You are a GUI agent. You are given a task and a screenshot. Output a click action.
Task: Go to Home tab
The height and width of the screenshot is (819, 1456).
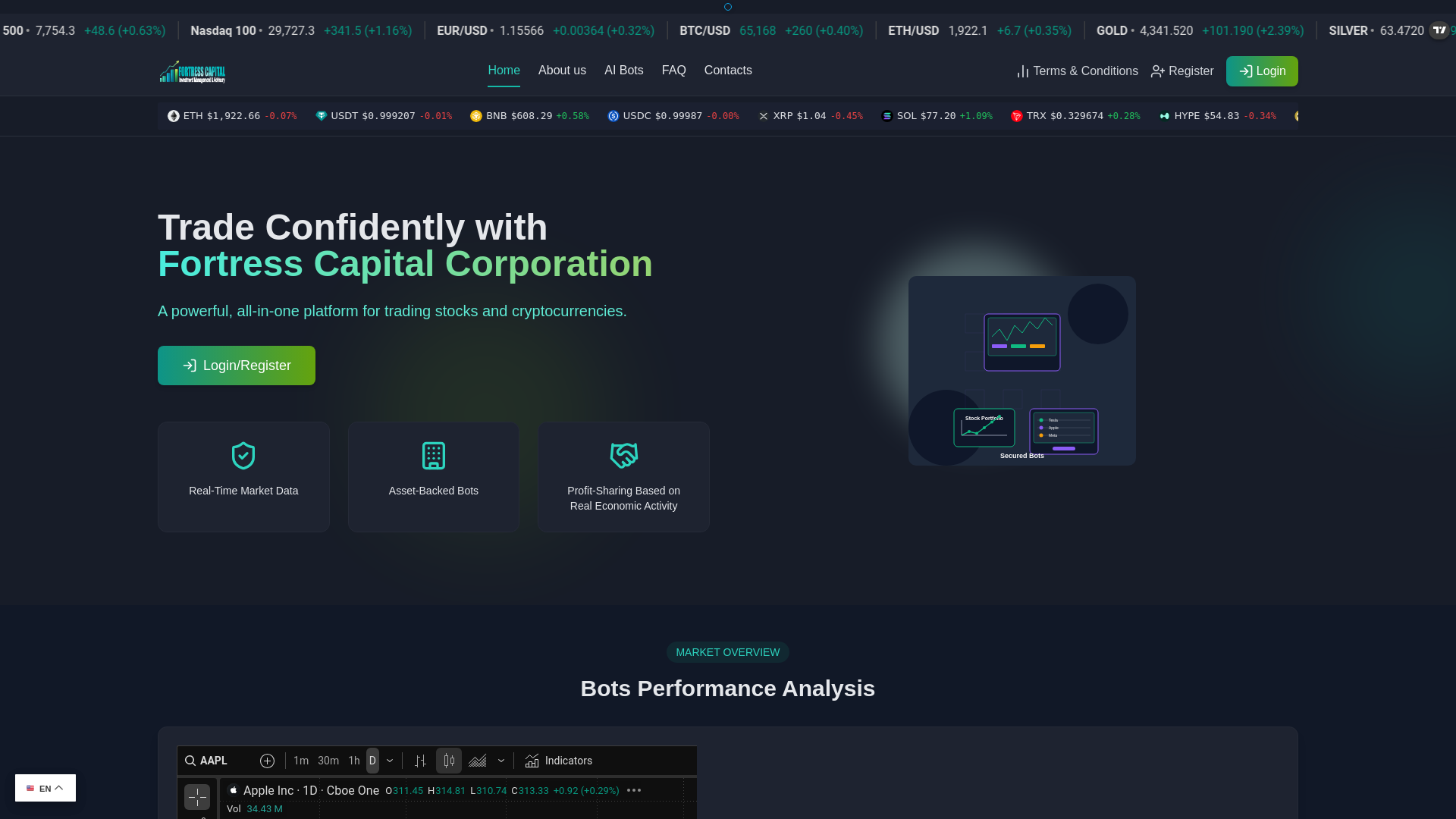pos(504,71)
